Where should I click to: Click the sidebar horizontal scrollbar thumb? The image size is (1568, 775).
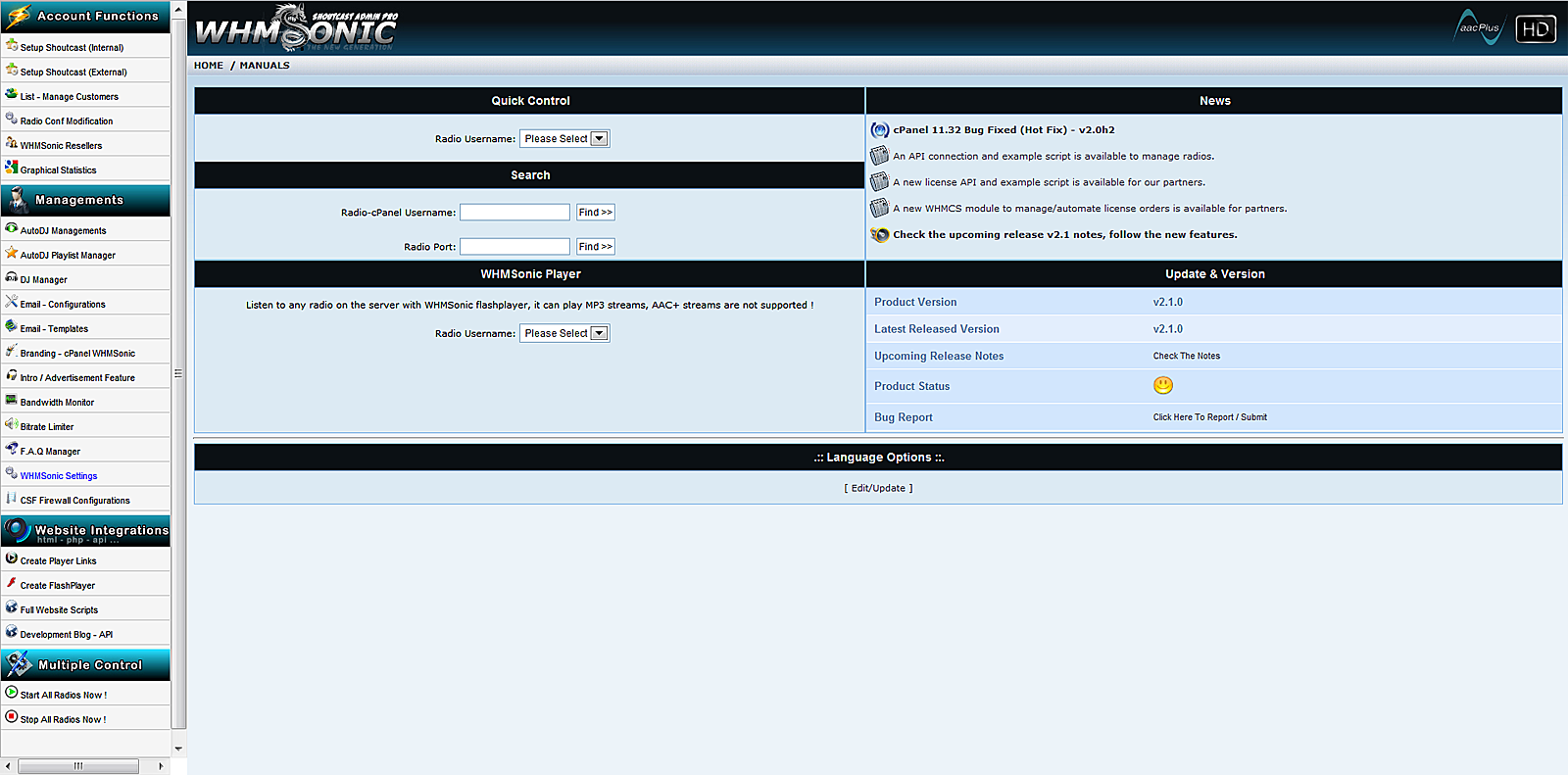[78, 766]
